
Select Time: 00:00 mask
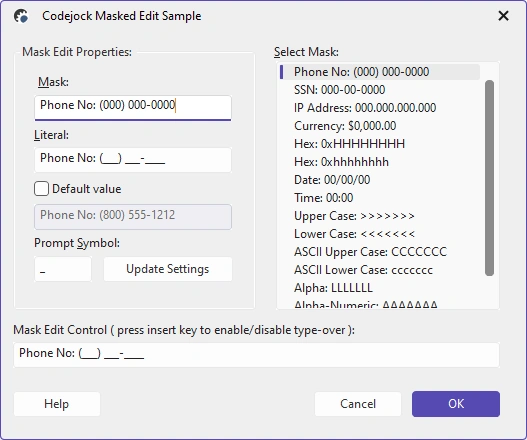380,198
